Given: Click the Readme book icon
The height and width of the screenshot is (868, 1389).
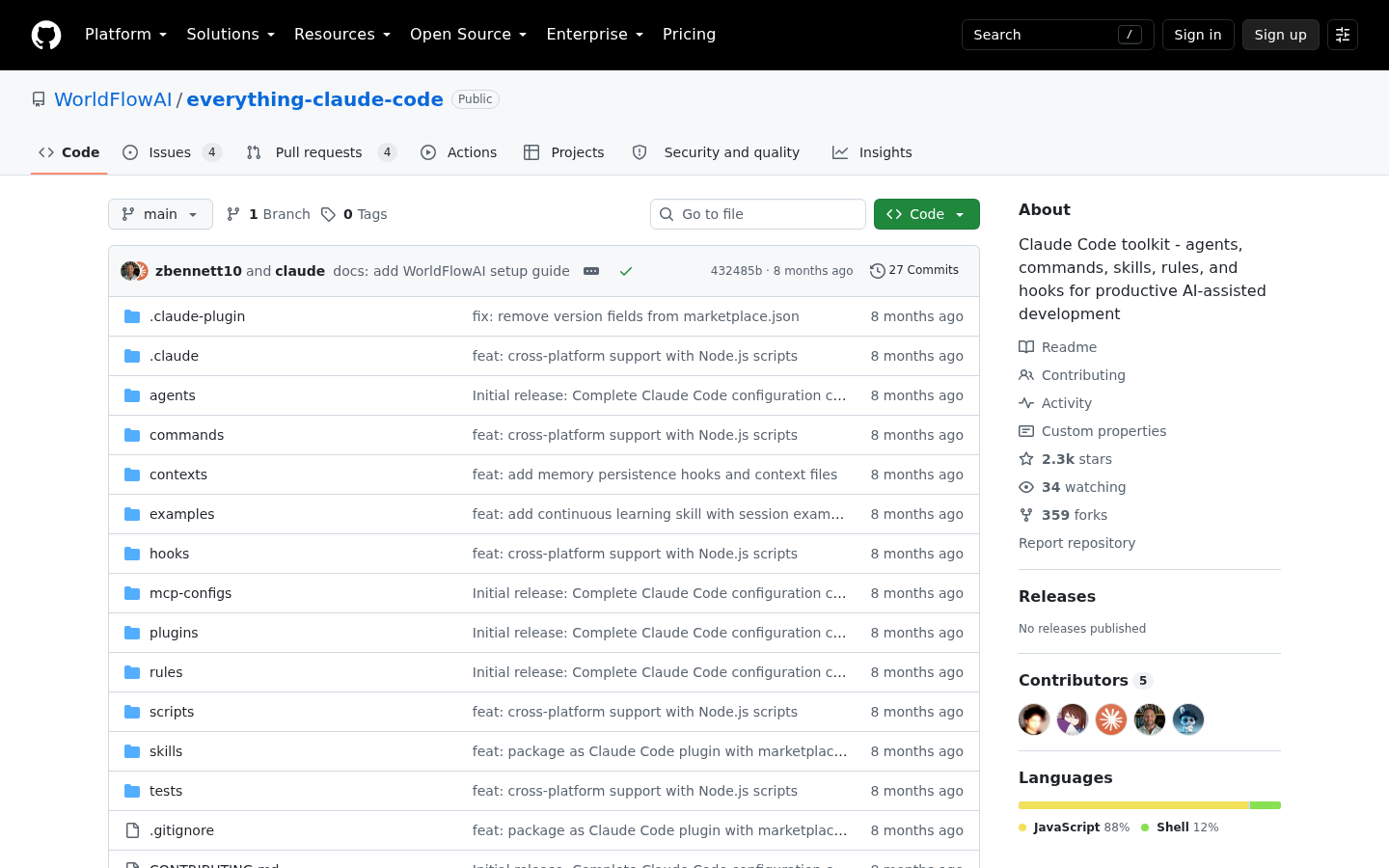Looking at the screenshot, I should (x=1026, y=347).
